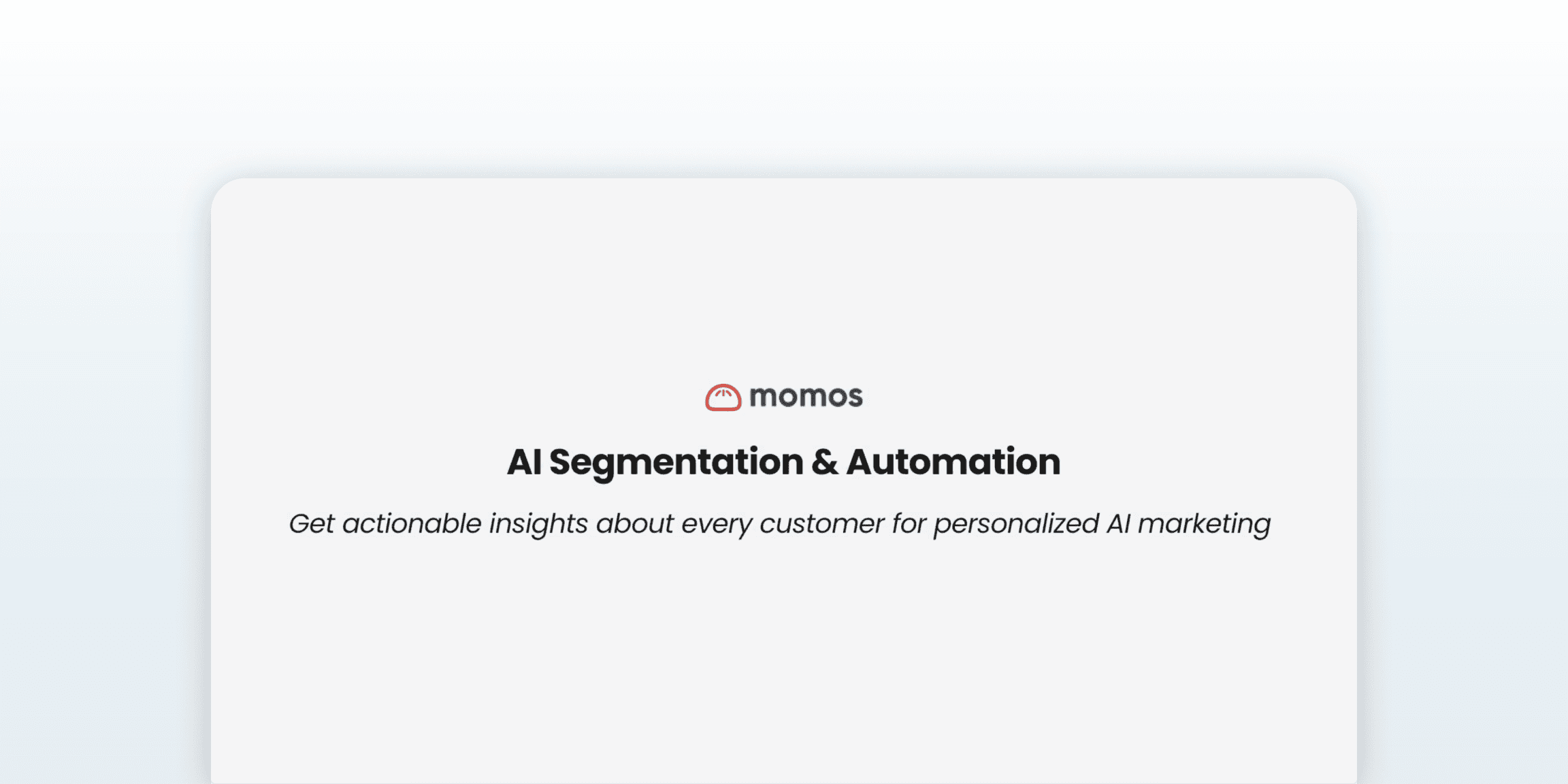Click the word about in subtitle
Screen dimensions: 1568x784
634,524
